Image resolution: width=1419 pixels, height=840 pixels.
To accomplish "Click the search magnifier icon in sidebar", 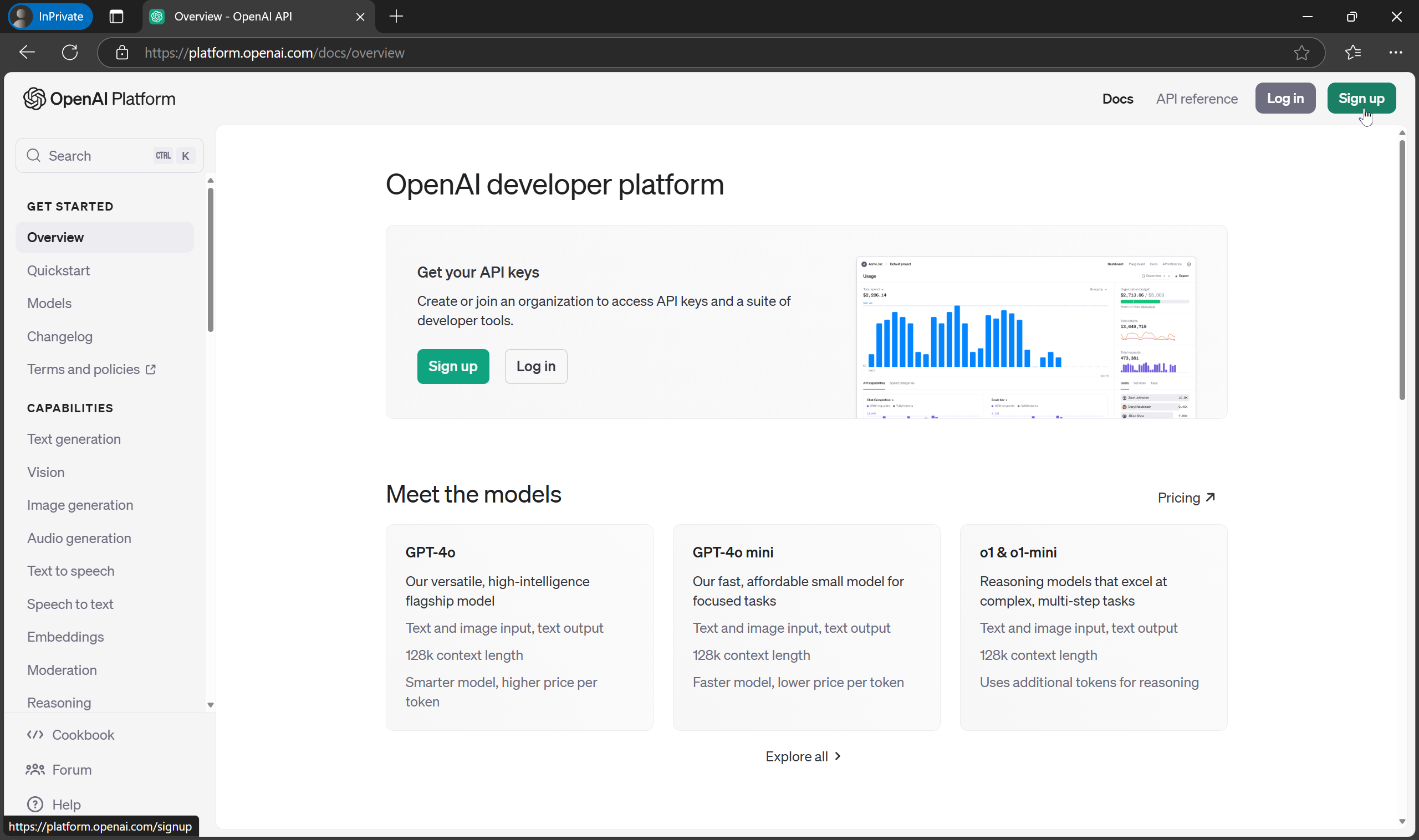I will (x=34, y=155).
